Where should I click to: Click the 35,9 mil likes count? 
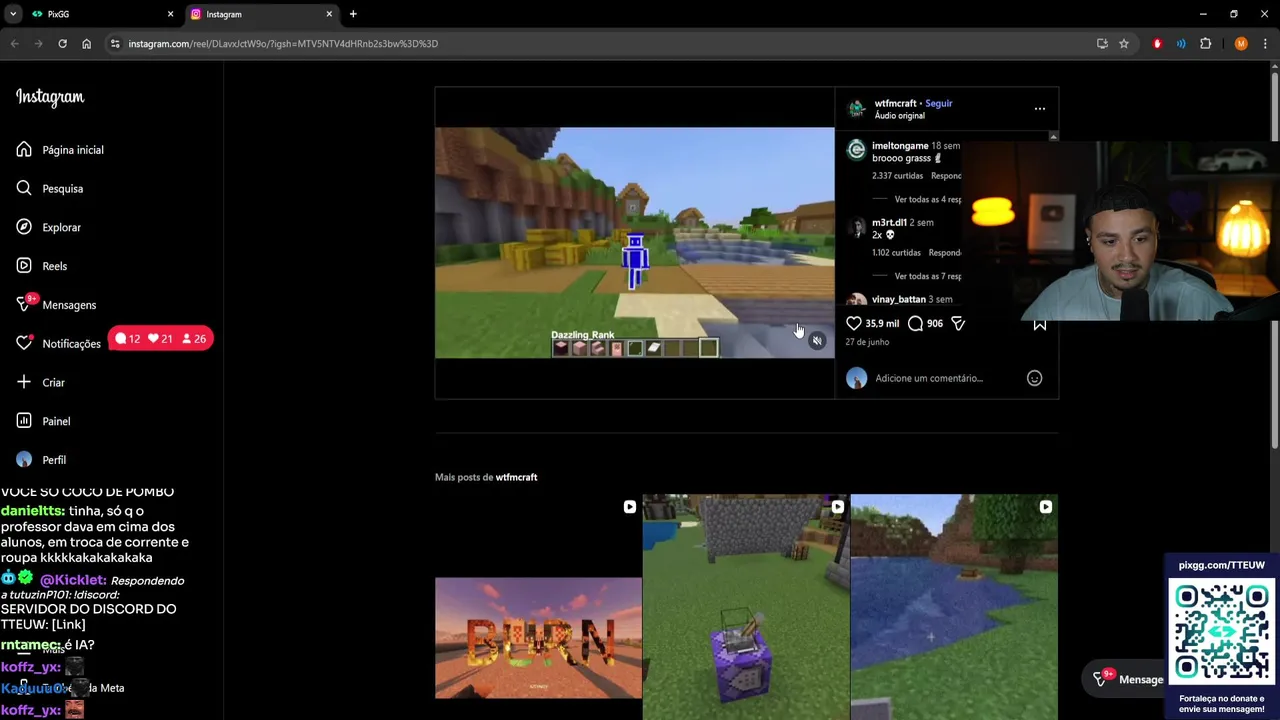(x=882, y=324)
